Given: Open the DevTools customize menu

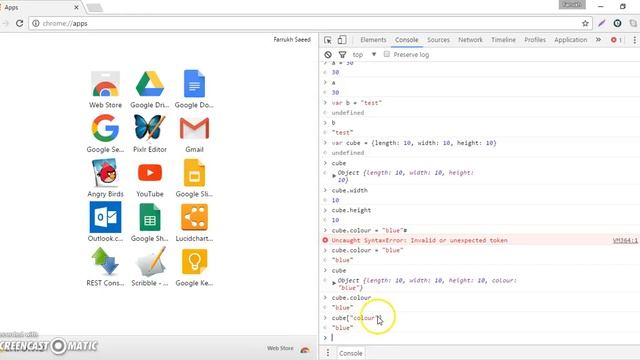Looking at the screenshot, I should pos(634,40).
